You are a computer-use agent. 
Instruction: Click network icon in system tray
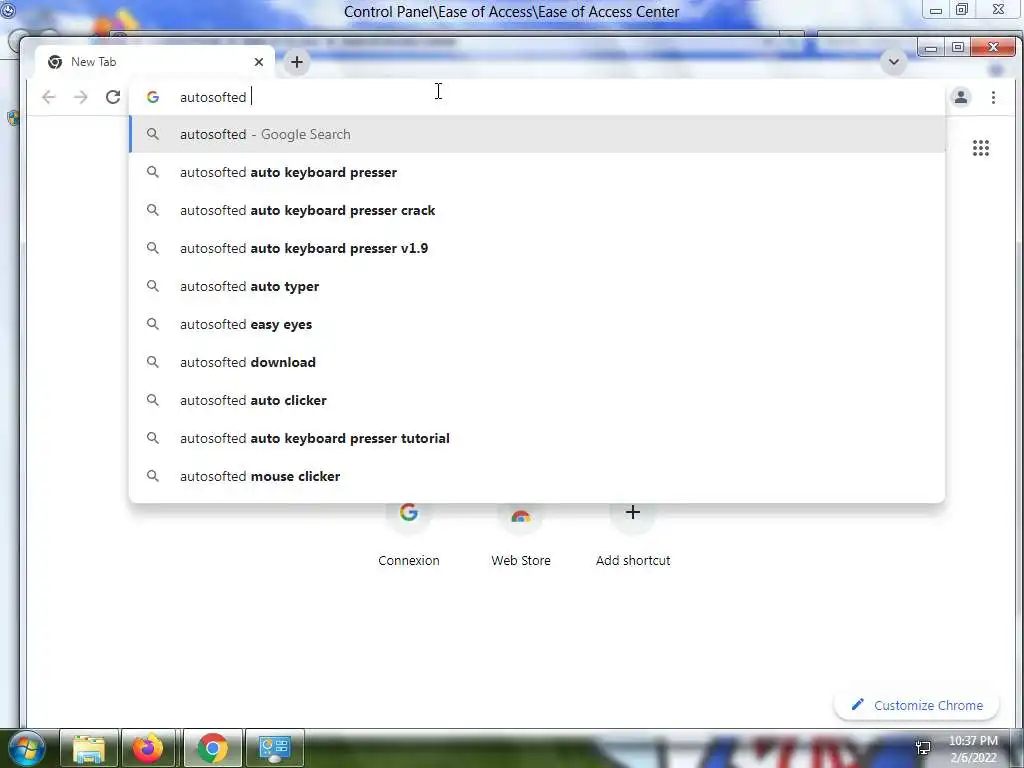pos(923,748)
